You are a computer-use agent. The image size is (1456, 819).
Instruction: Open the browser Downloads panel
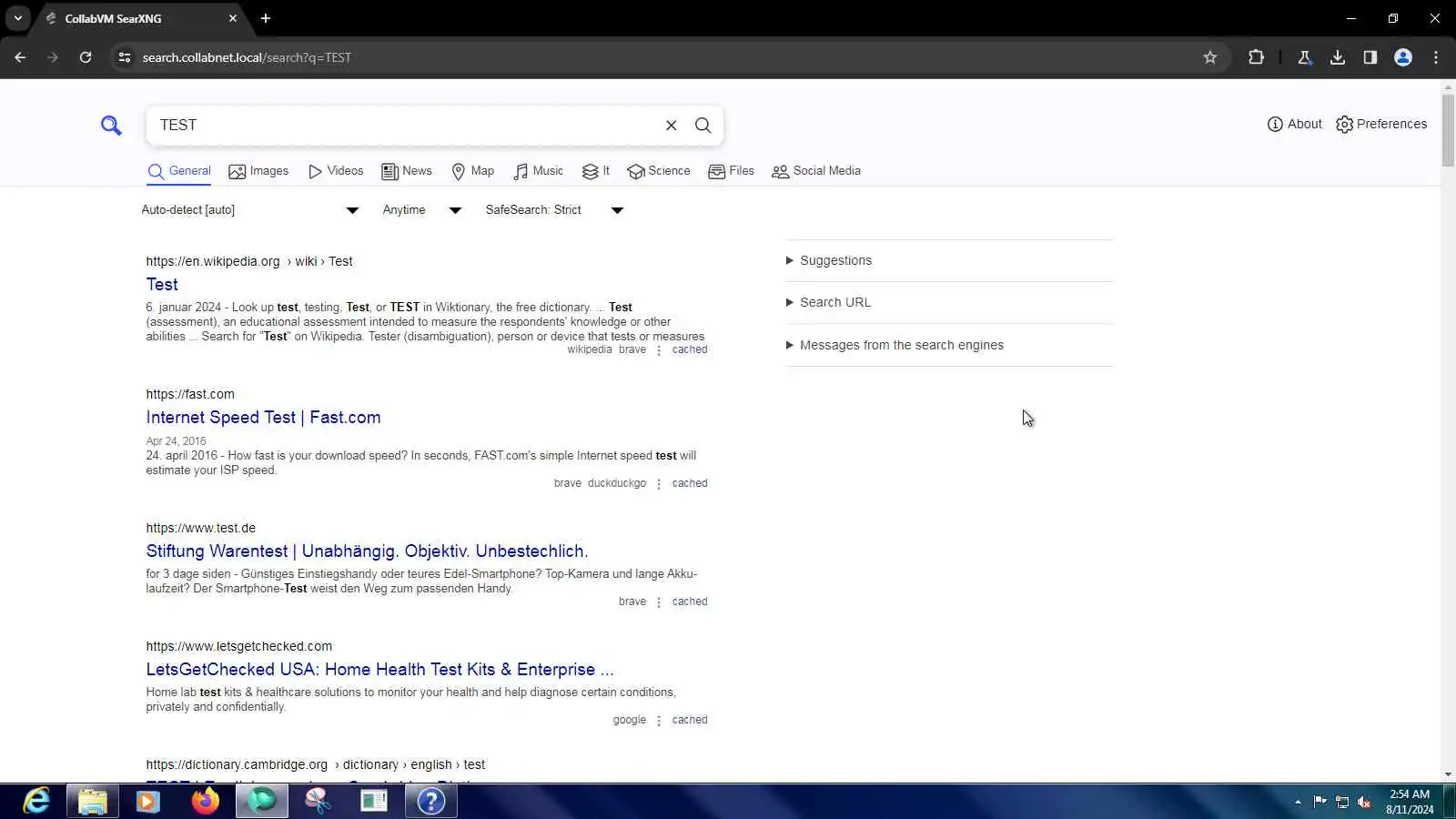pos(1338,57)
